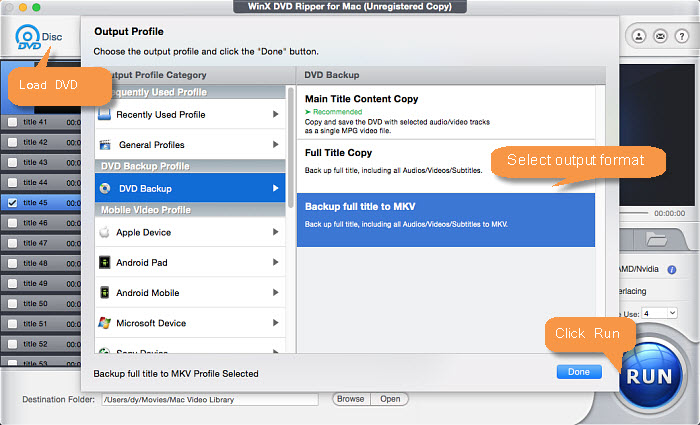700x425 pixels.
Task: Expand Recently Used Profile arrow
Action: (x=275, y=114)
